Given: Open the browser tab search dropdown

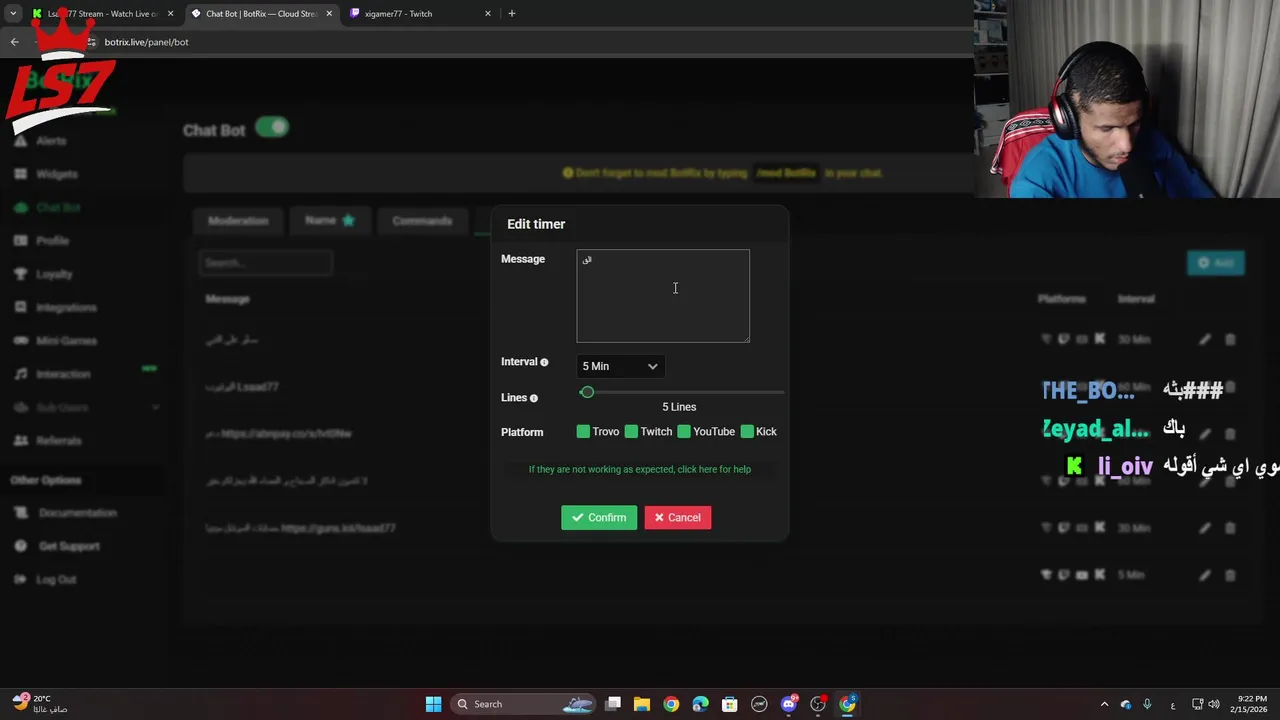Looking at the screenshot, I should [13, 14].
